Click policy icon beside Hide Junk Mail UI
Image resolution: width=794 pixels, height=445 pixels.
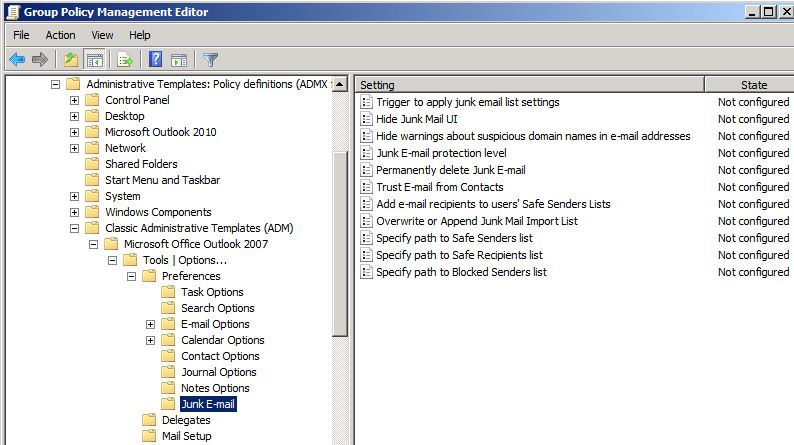pyautogui.click(x=366, y=119)
